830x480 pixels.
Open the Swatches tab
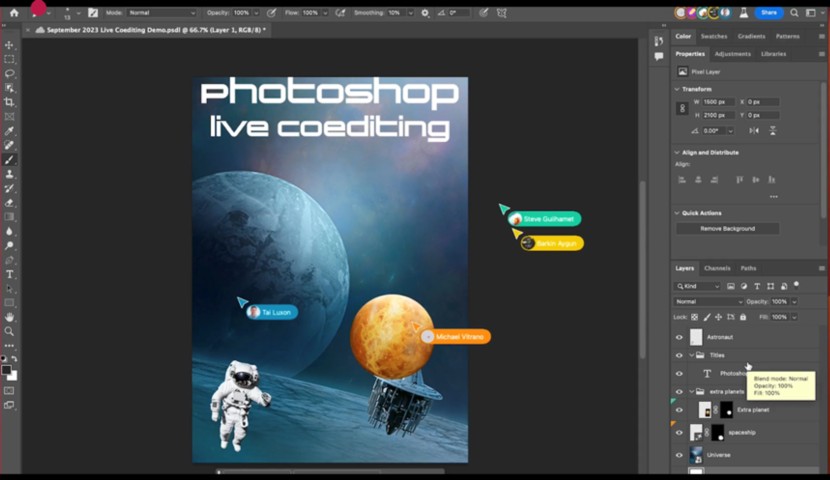(x=714, y=36)
